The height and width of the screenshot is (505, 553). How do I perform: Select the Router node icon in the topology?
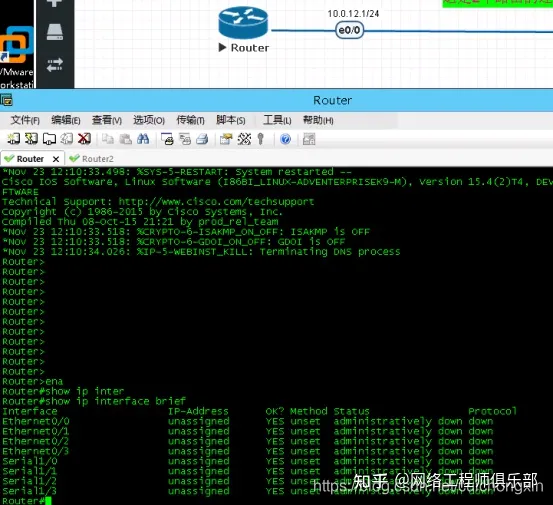(243, 23)
